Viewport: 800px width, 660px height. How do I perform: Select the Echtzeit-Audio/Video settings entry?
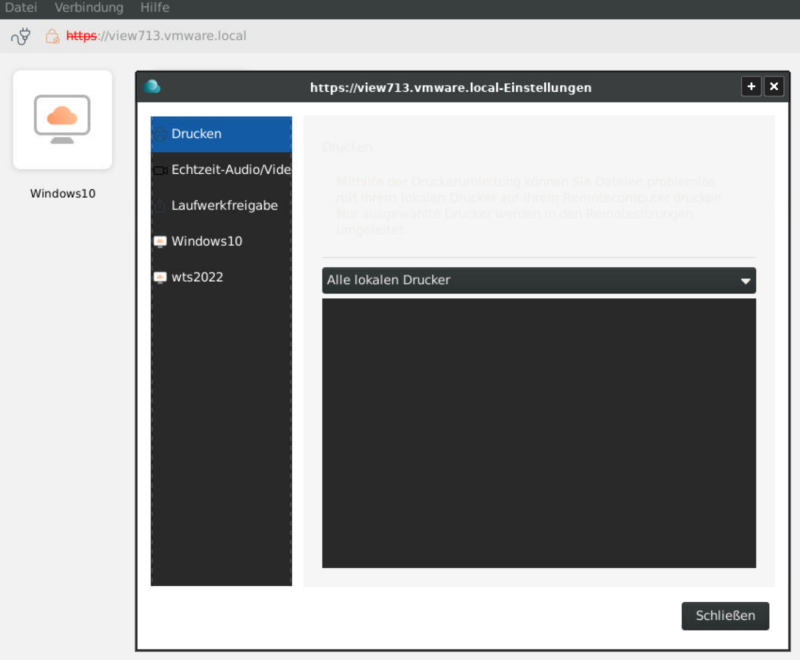[x=230, y=170]
